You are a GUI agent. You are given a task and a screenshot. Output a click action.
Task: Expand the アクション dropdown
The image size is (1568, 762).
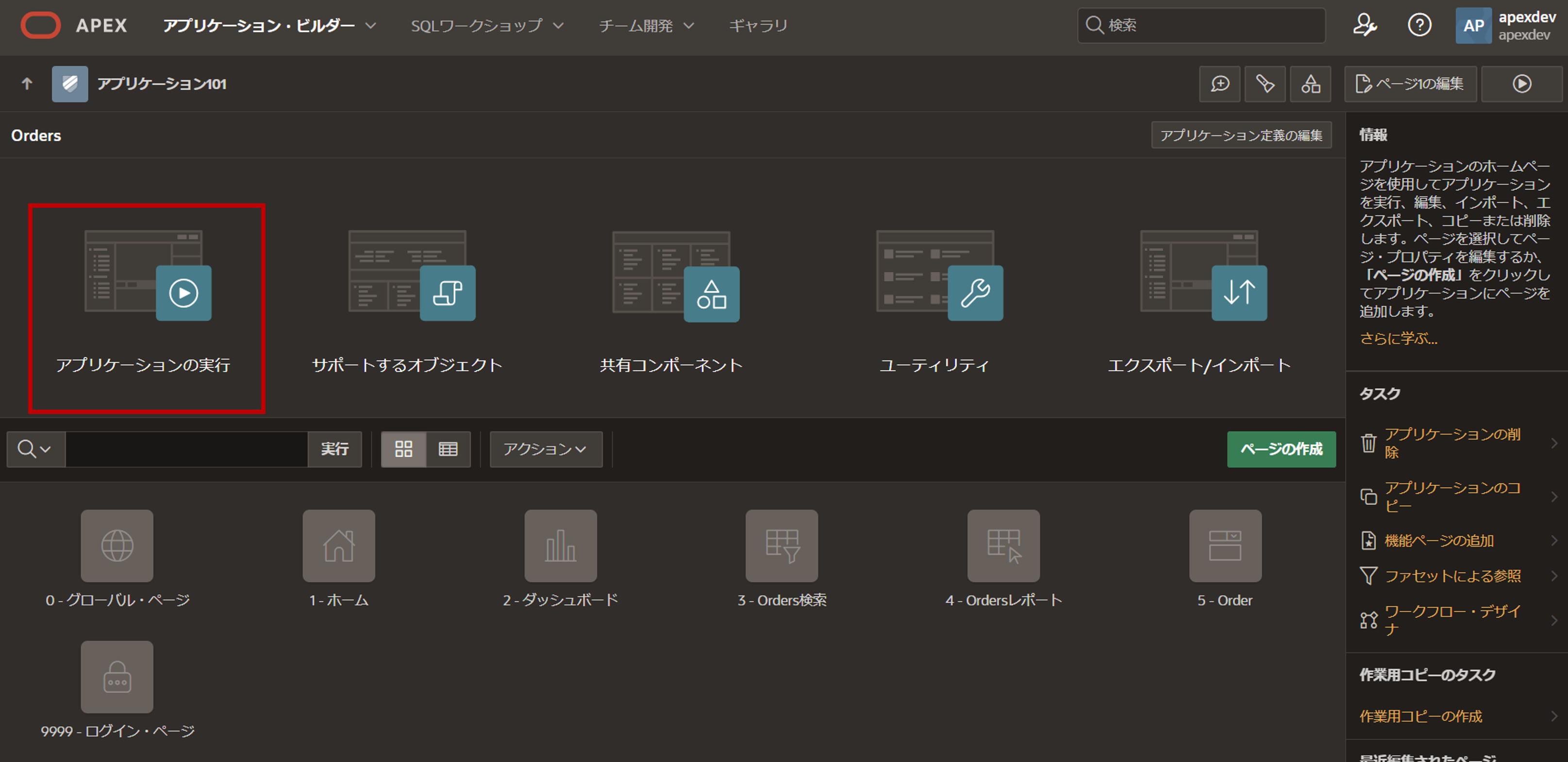[545, 449]
